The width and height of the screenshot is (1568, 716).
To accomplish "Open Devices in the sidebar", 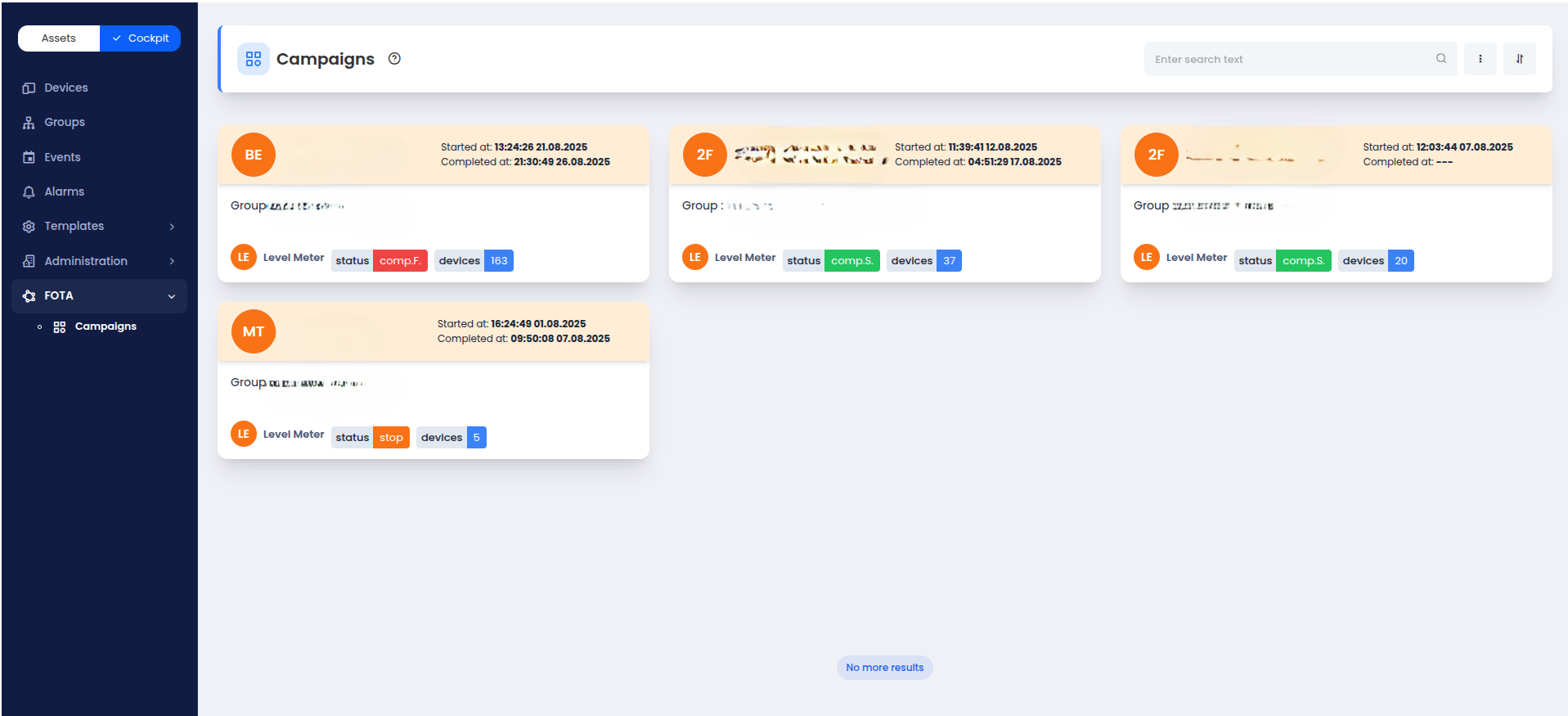I will pyautogui.click(x=65, y=88).
